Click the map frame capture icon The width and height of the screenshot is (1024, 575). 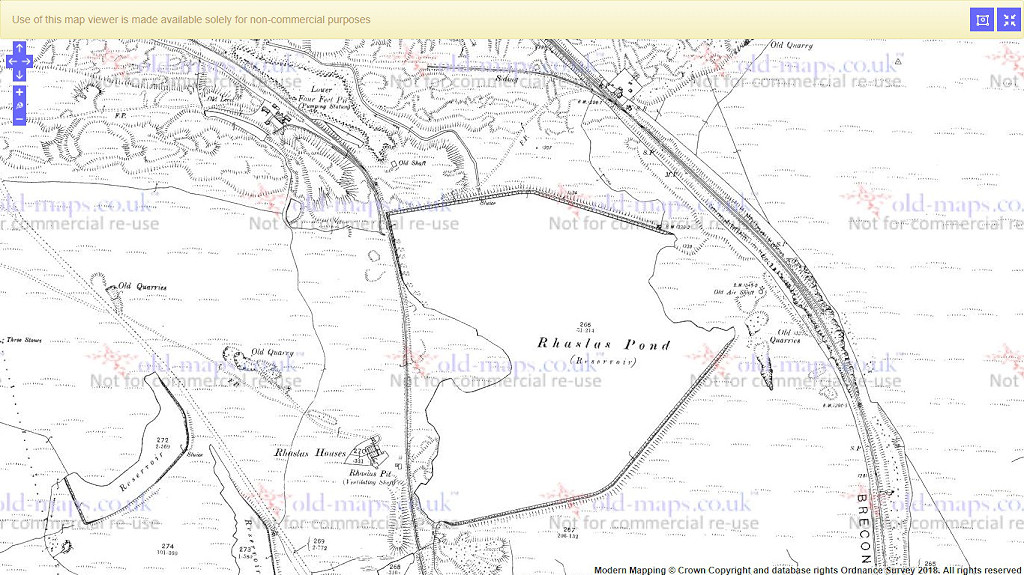[x=982, y=20]
